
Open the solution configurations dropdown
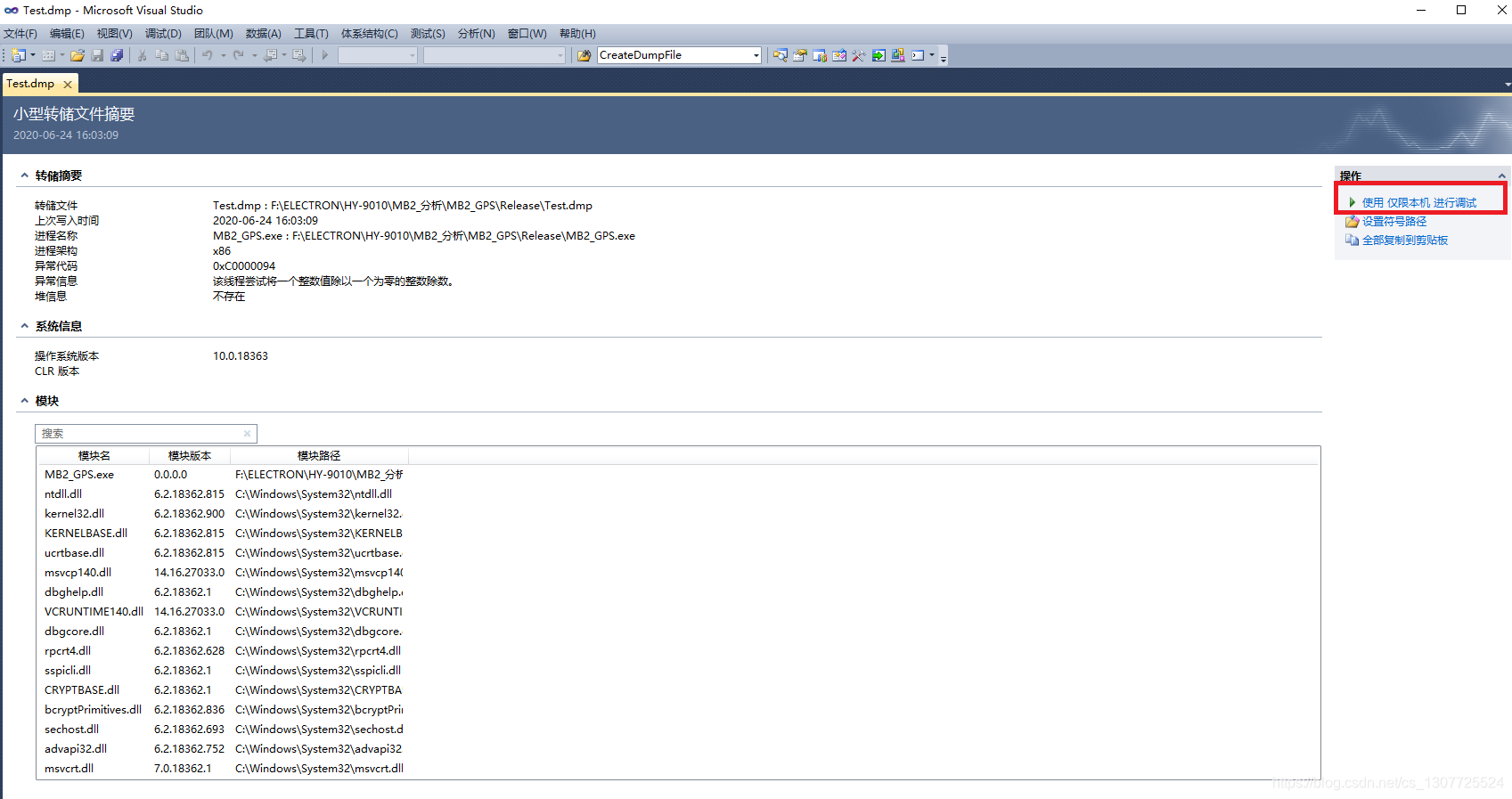point(412,55)
